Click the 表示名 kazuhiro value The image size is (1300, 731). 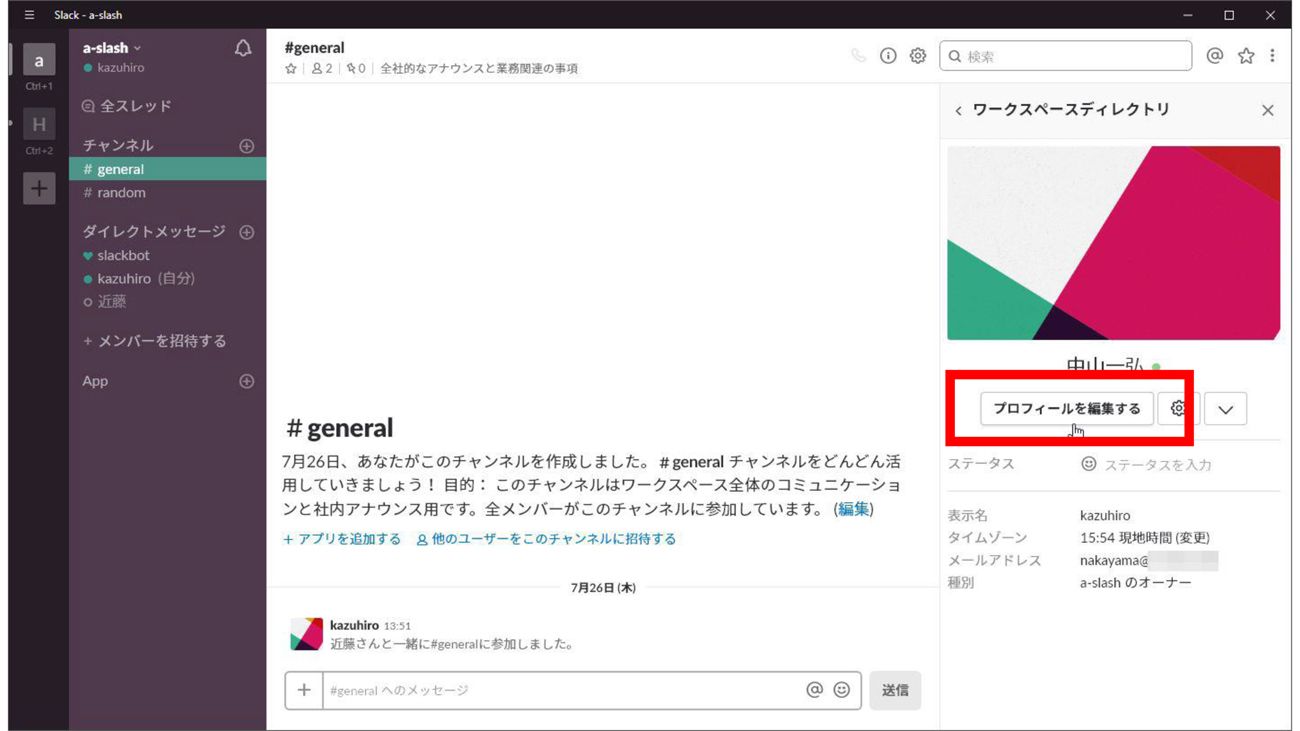[1105, 516]
